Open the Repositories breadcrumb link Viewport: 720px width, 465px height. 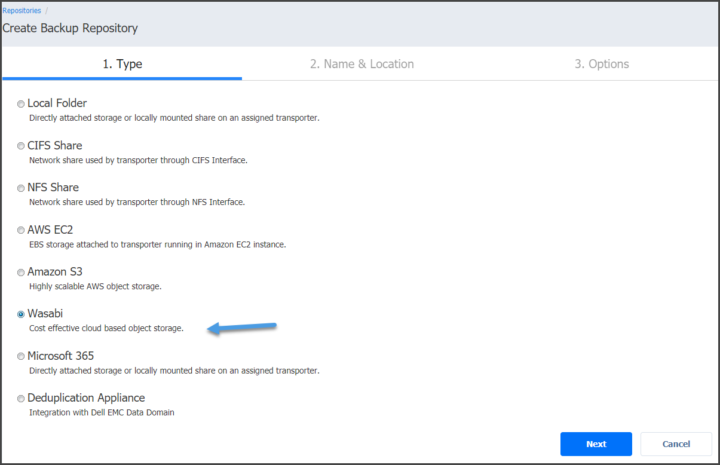[22, 10]
